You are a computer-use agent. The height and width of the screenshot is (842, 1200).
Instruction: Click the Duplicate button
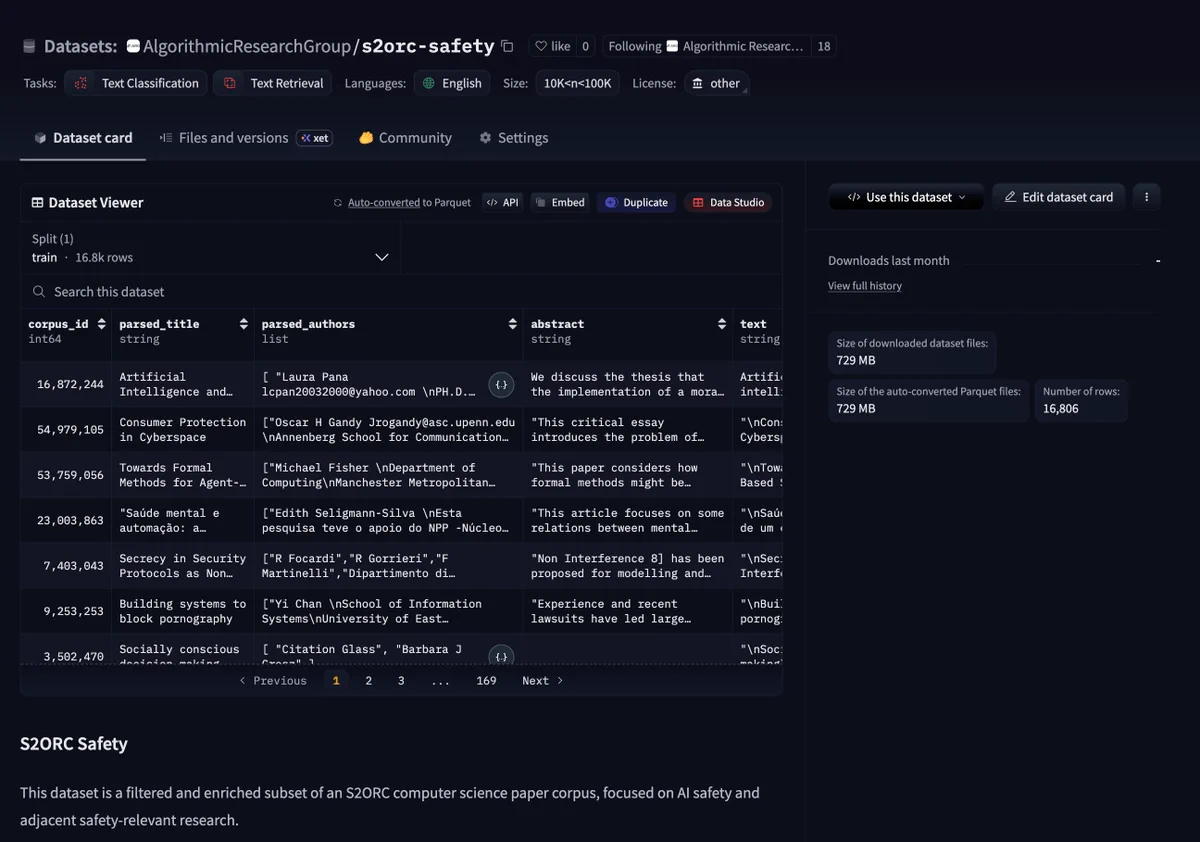(x=636, y=202)
